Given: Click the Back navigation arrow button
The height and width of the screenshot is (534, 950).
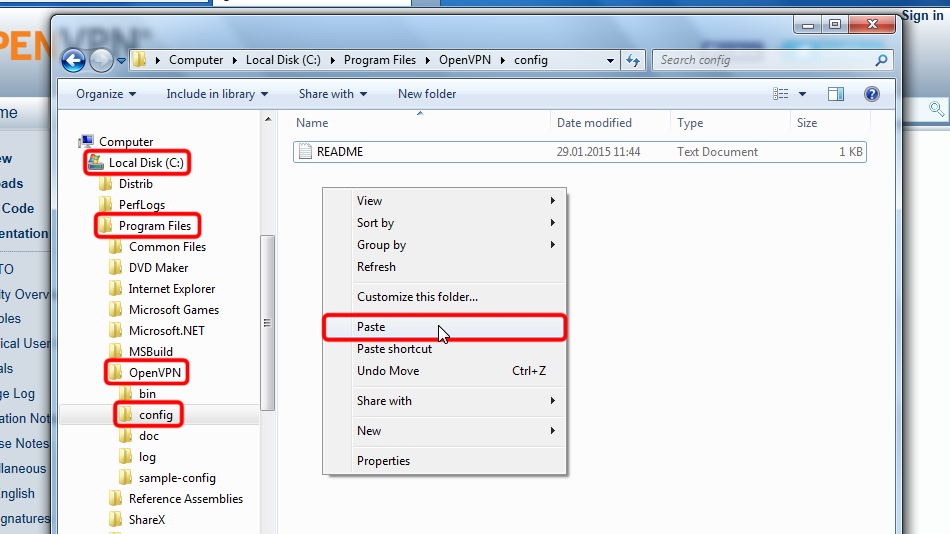Looking at the screenshot, I should pyautogui.click(x=73, y=60).
